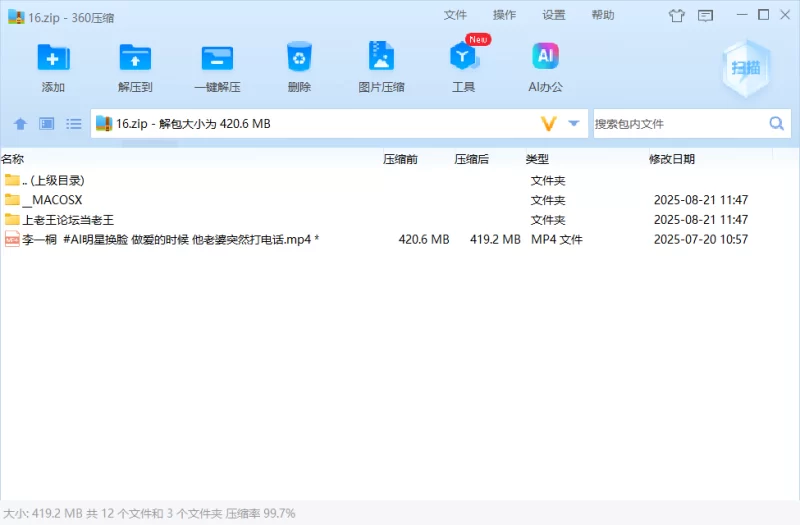The height and width of the screenshot is (525, 800).
Task: Open the 工具 tools icon
Action: click(463, 56)
